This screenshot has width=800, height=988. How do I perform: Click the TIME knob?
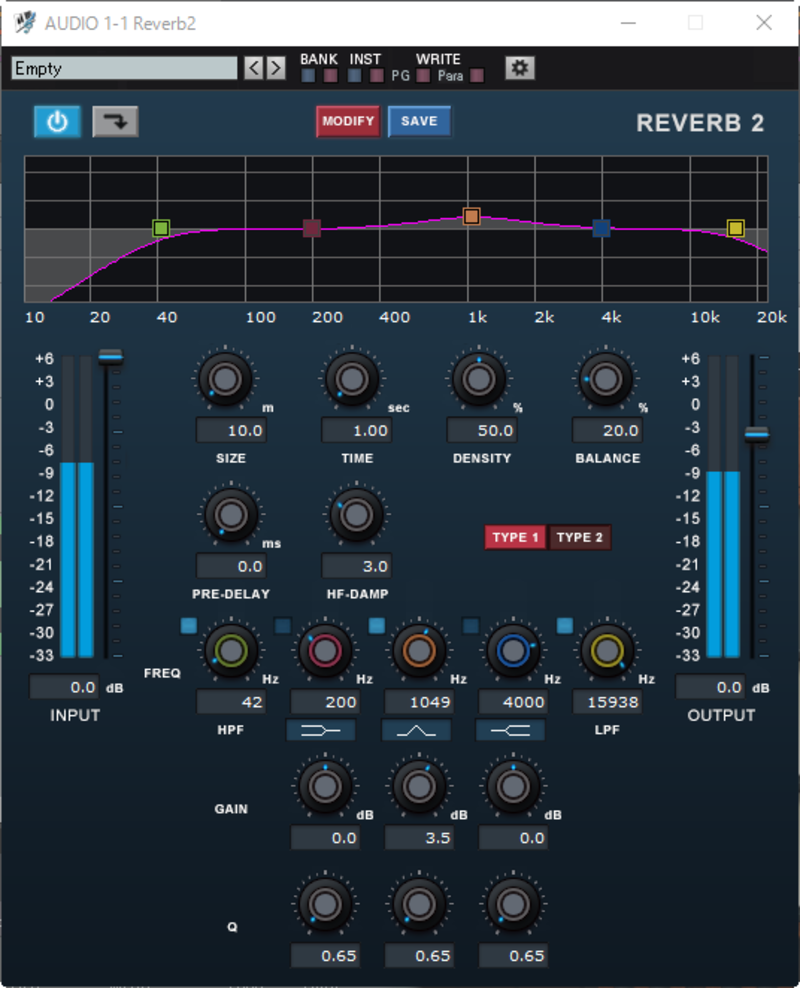pyautogui.click(x=352, y=379)
